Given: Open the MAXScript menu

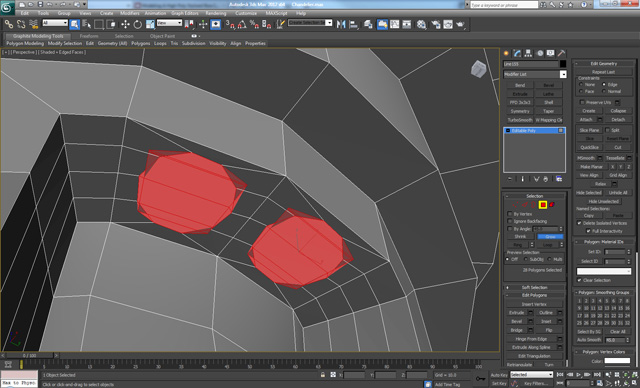Looking at the screenshot, I should (276, 13).
